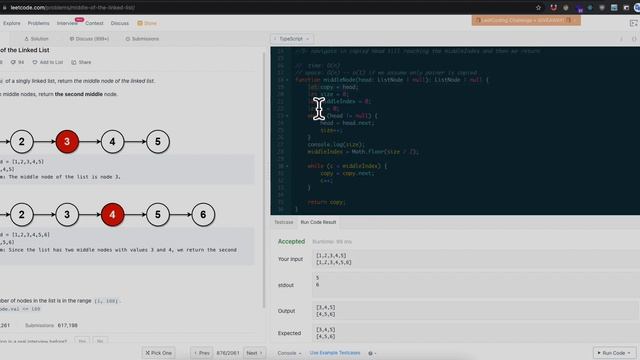Click the stdout output box
Viewport: 640px width, 360px height.
(476, 285)
